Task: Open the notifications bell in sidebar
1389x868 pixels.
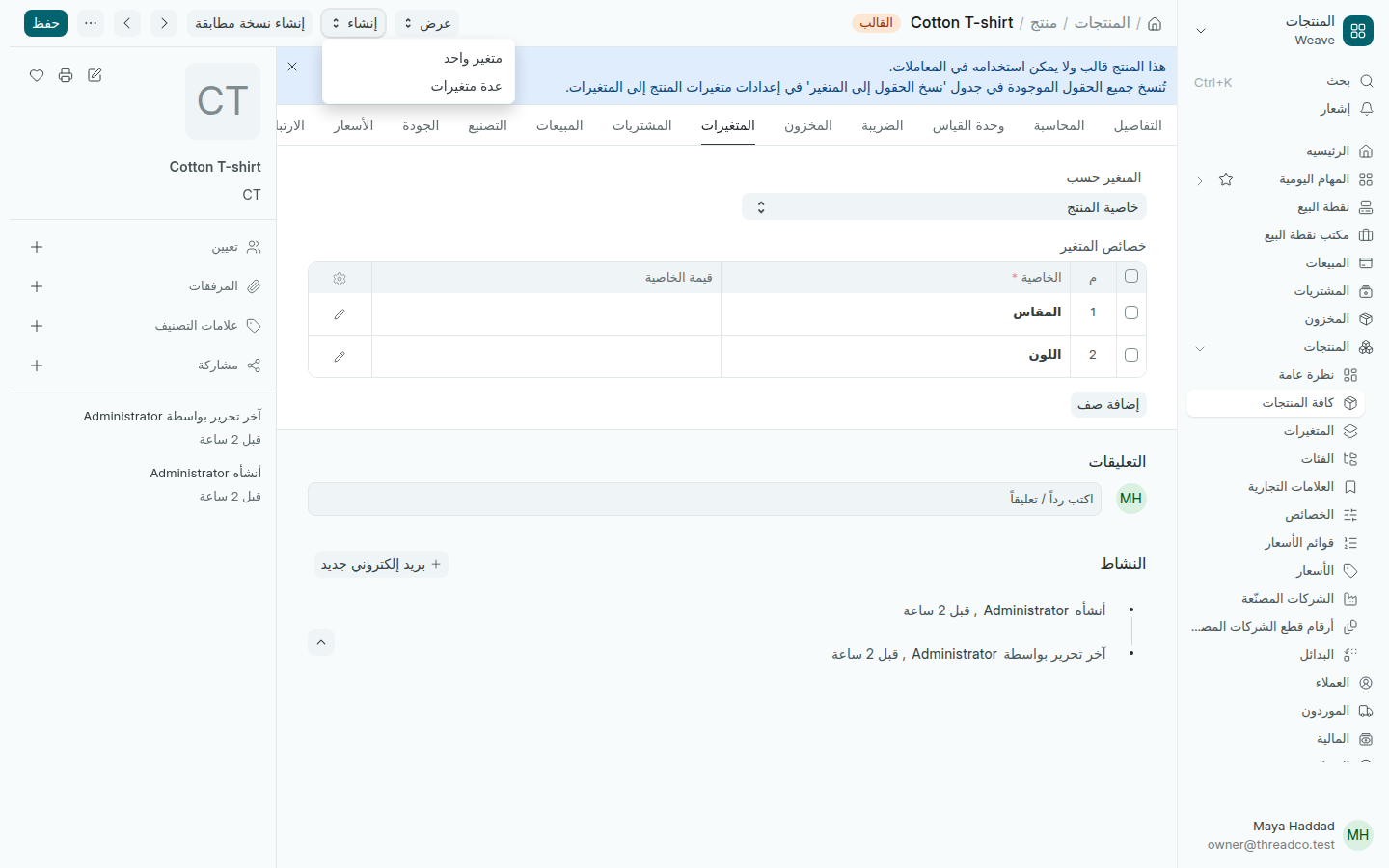Action: tap(1366, 109)
